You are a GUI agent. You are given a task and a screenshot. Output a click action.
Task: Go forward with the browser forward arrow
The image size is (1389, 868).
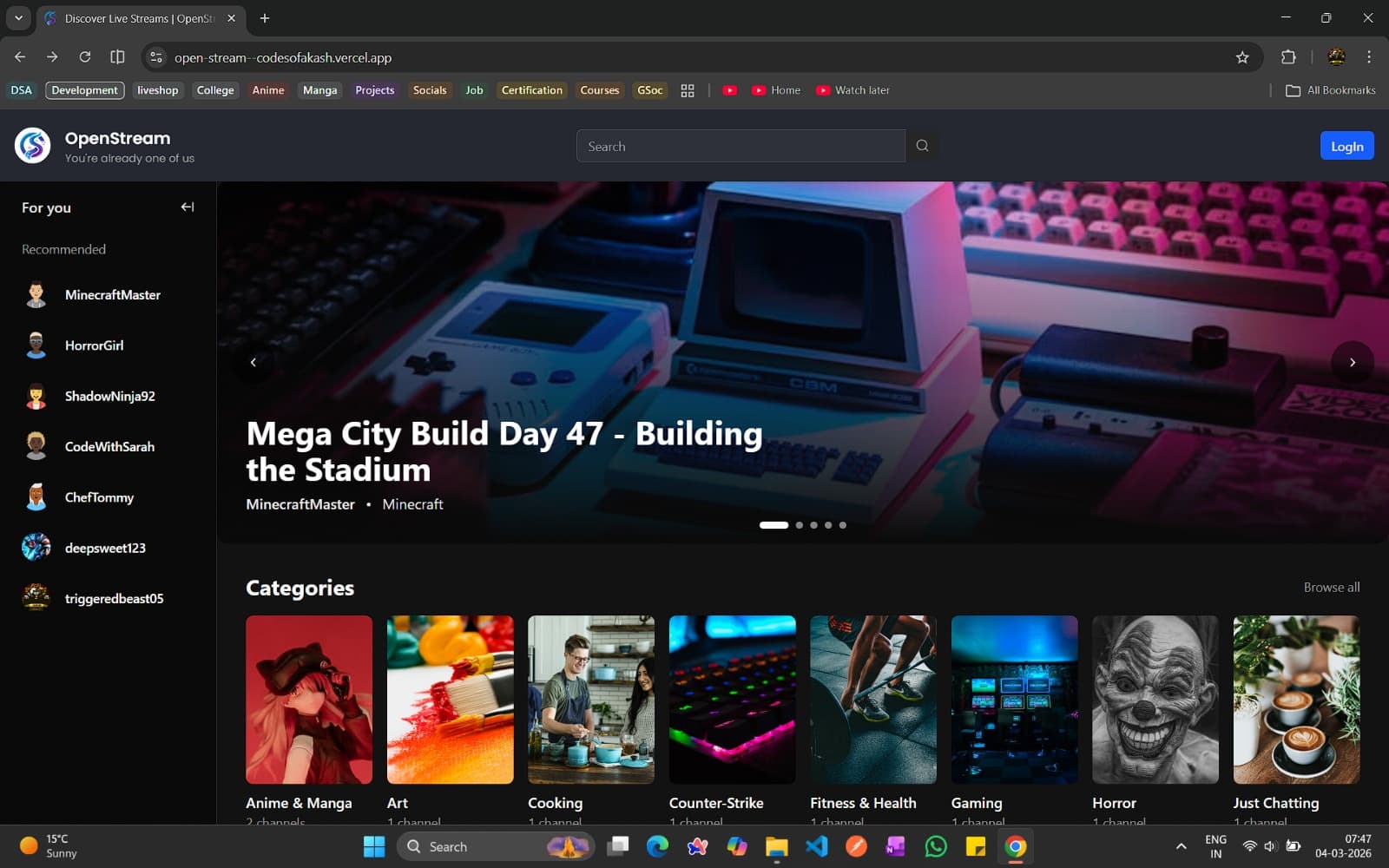point(52,57)
